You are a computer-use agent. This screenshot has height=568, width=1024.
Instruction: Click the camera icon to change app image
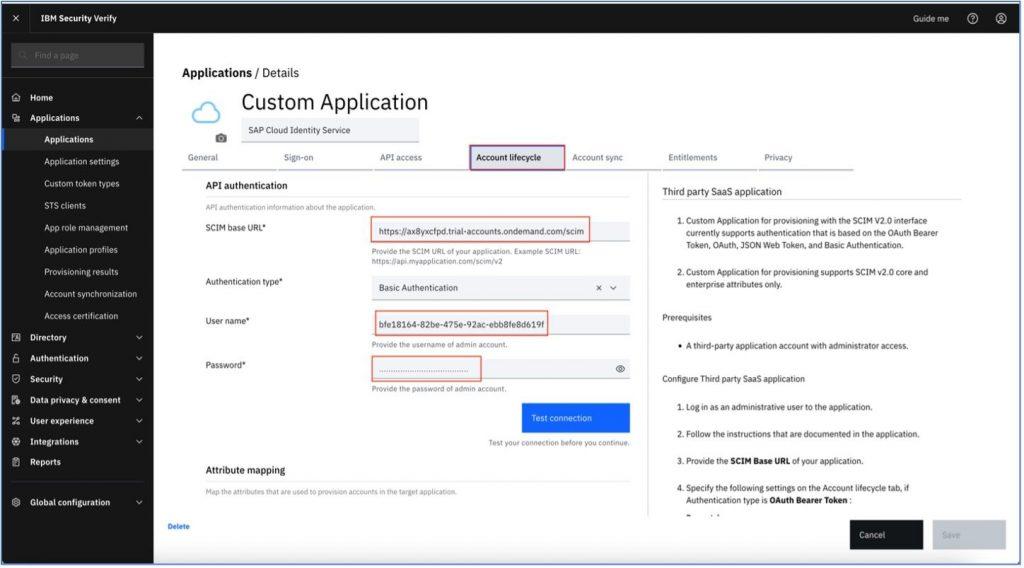pyautogui.click(x=221, y=138)
